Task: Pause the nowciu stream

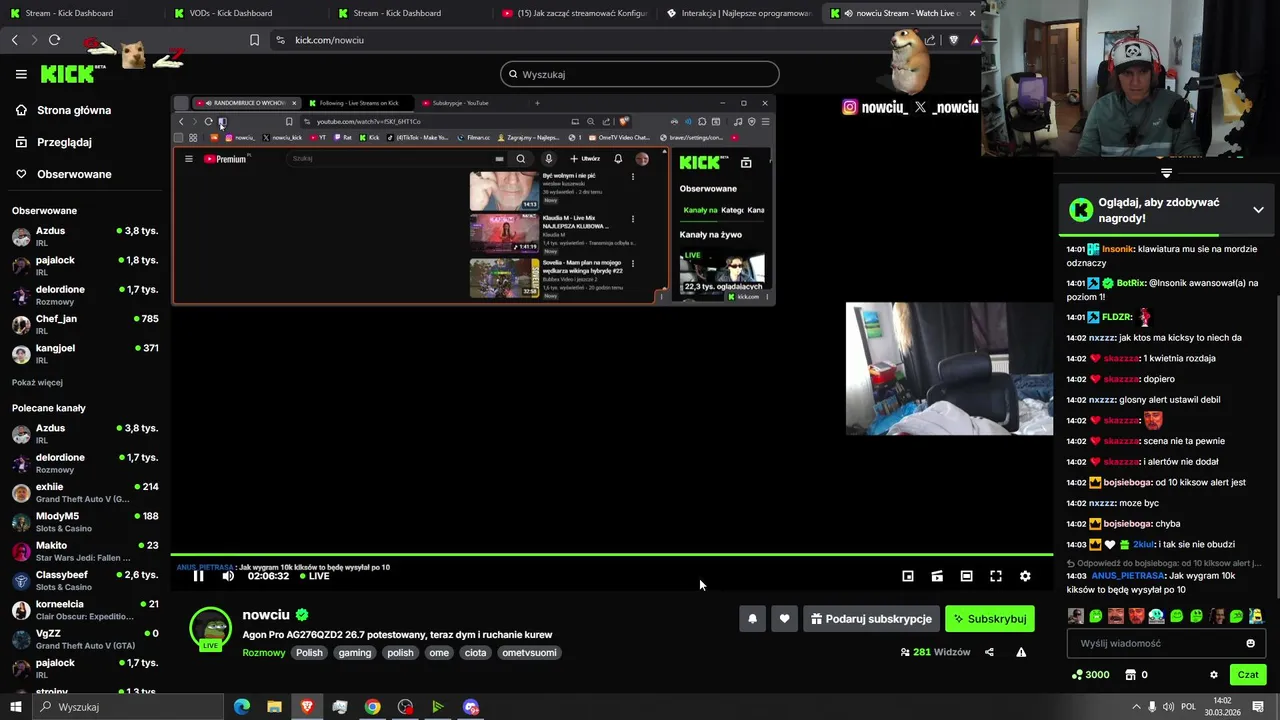Action: (198, 576)
